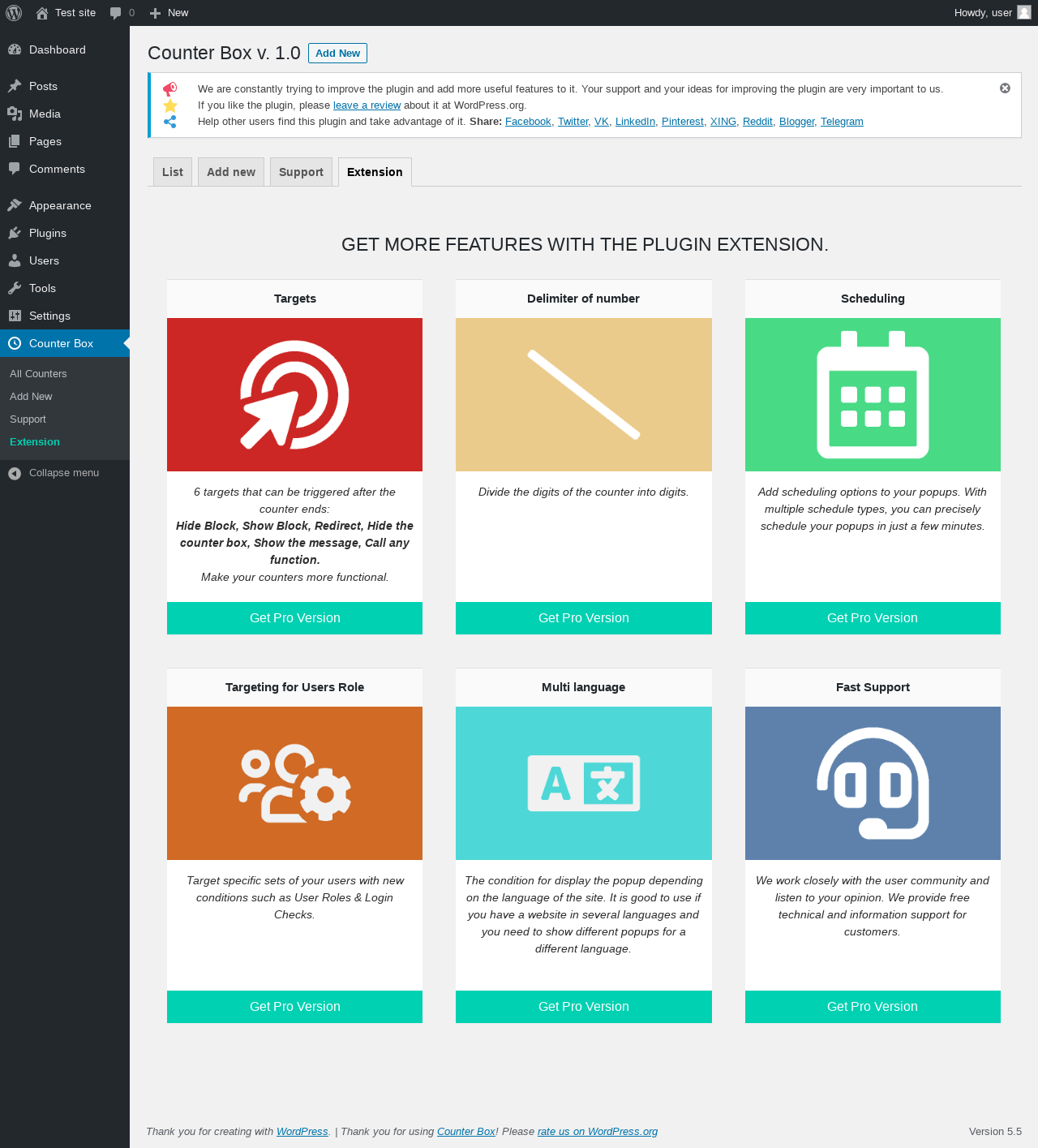Open Settings menu item

[x=65, y=316]
